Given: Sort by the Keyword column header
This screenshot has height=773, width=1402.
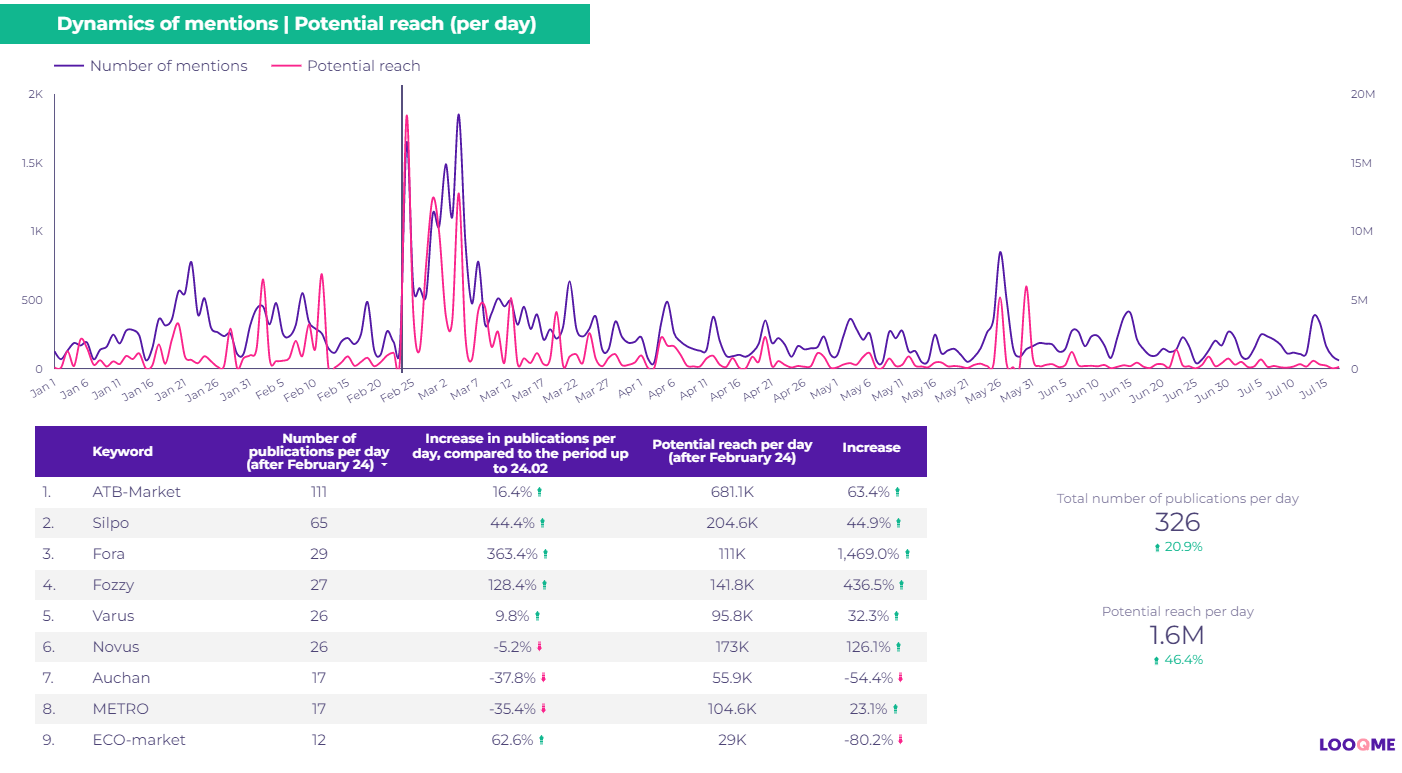Looking at the screenshot, I should (x=123, y=451).
